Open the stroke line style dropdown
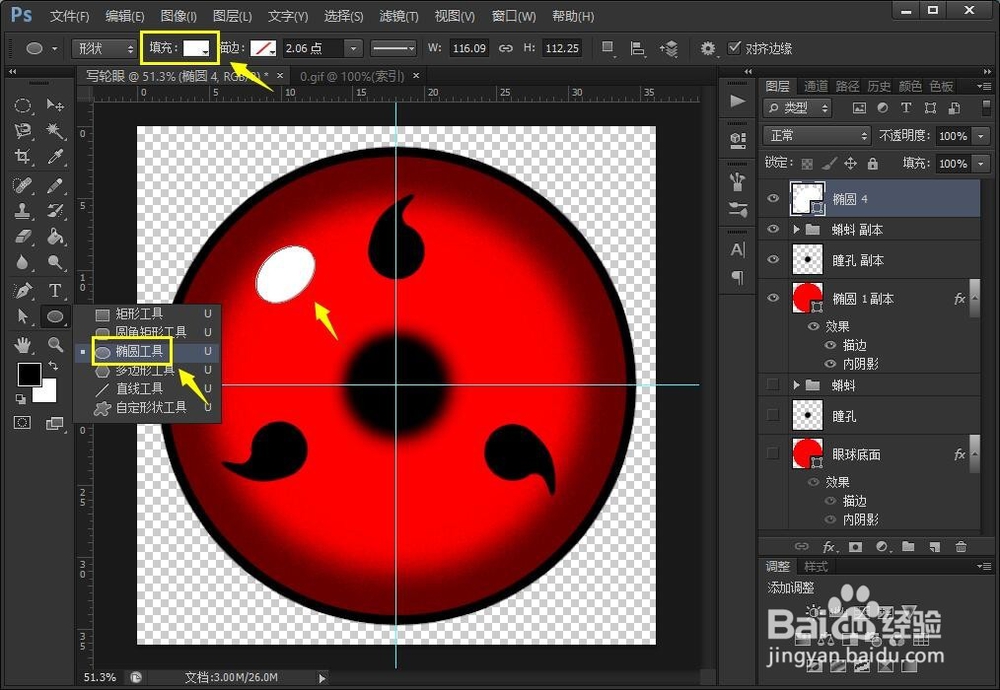 click(x=393, y=48)
